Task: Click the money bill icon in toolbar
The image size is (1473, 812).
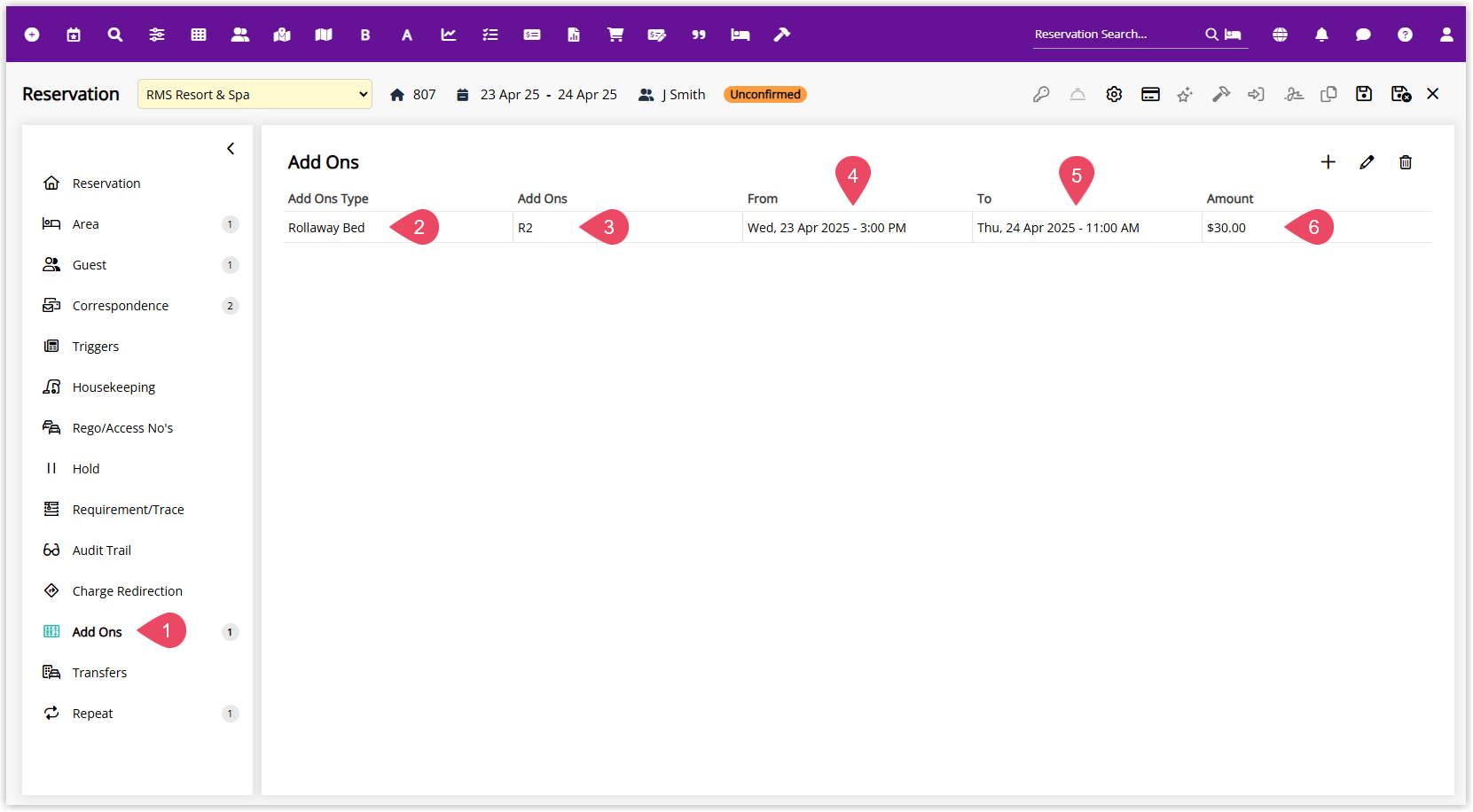Action: tap(532, 35)
